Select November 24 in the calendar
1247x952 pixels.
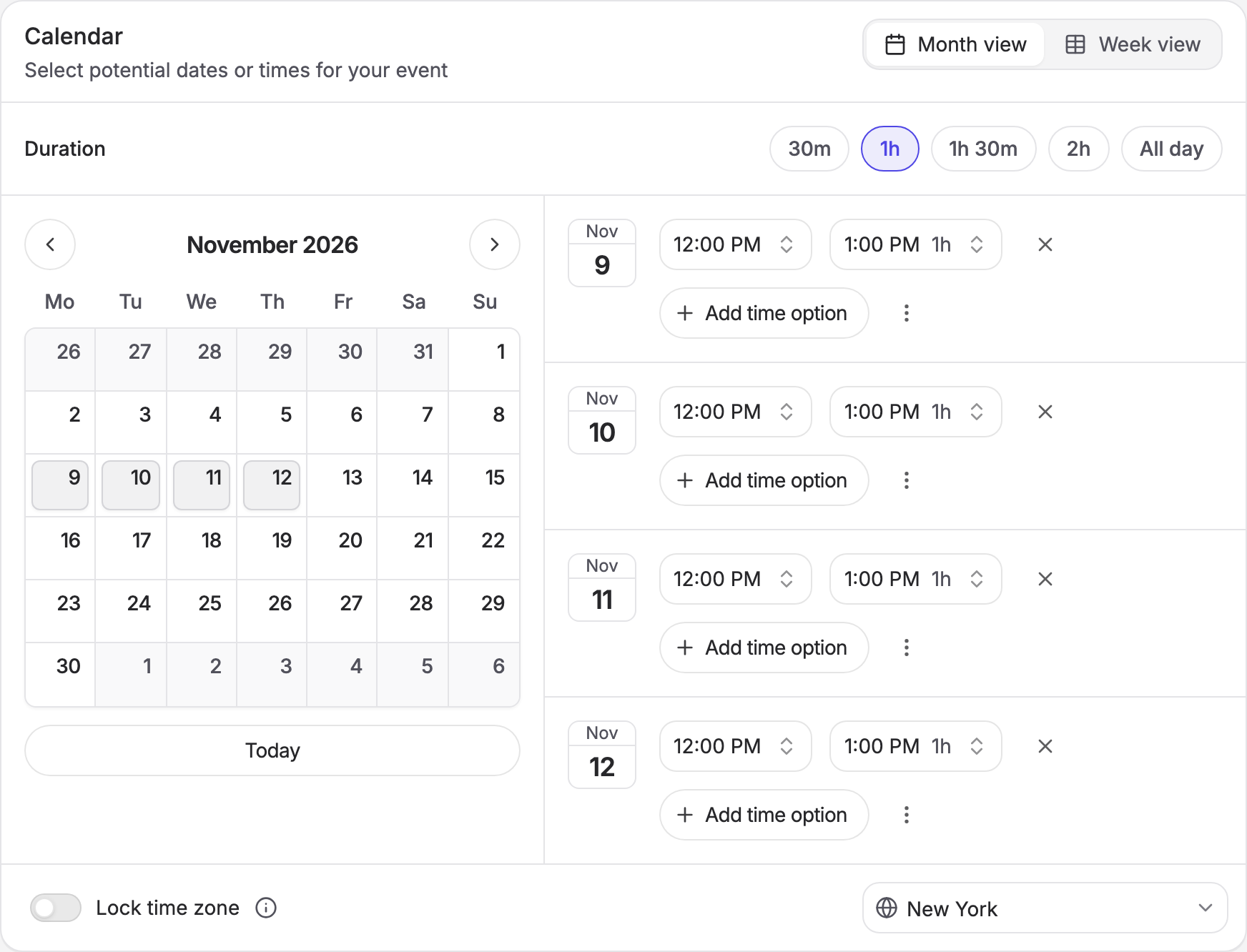(131, 611)
